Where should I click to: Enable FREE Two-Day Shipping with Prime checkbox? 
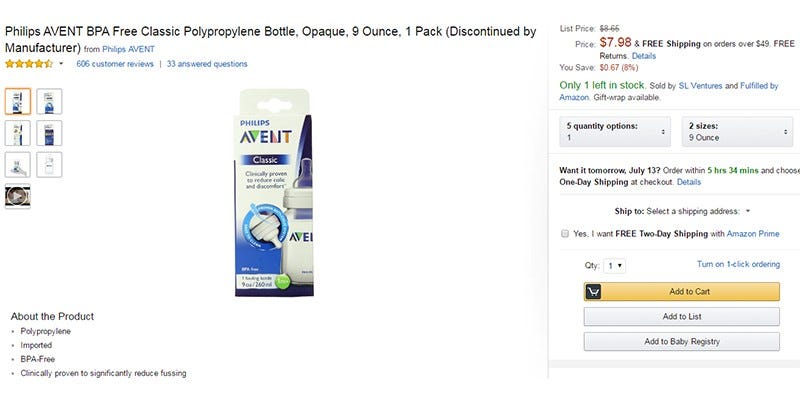[565, 234]
